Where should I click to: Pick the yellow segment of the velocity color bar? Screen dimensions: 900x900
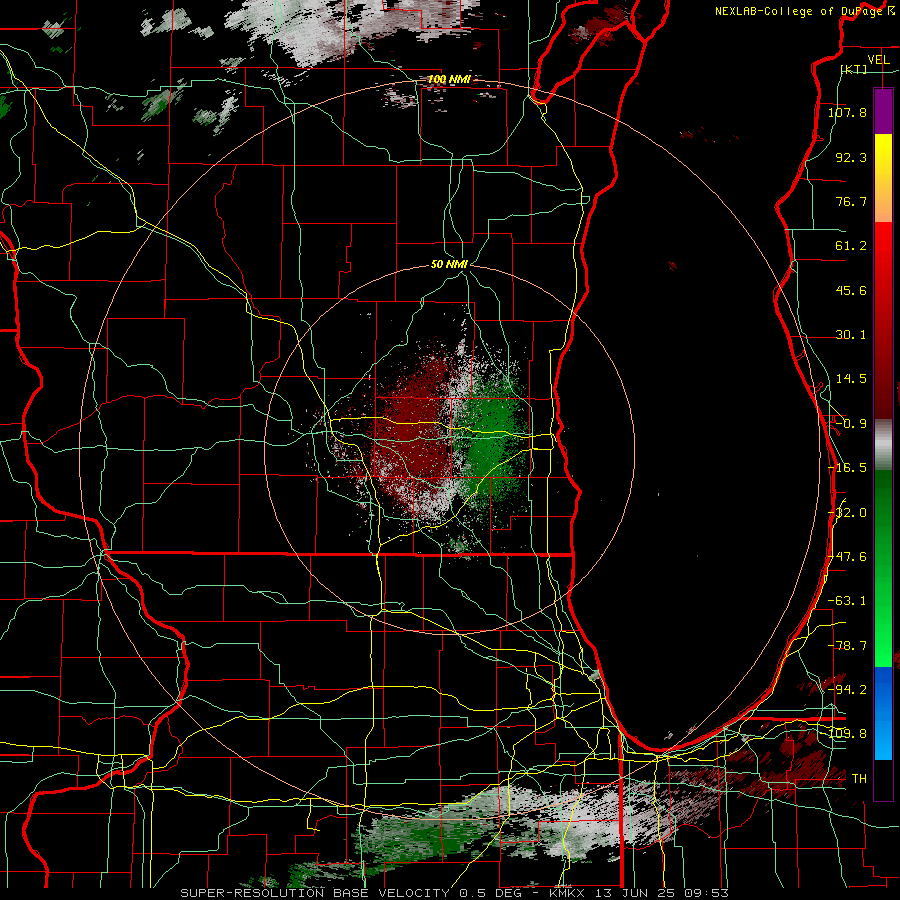pos(883,158)
